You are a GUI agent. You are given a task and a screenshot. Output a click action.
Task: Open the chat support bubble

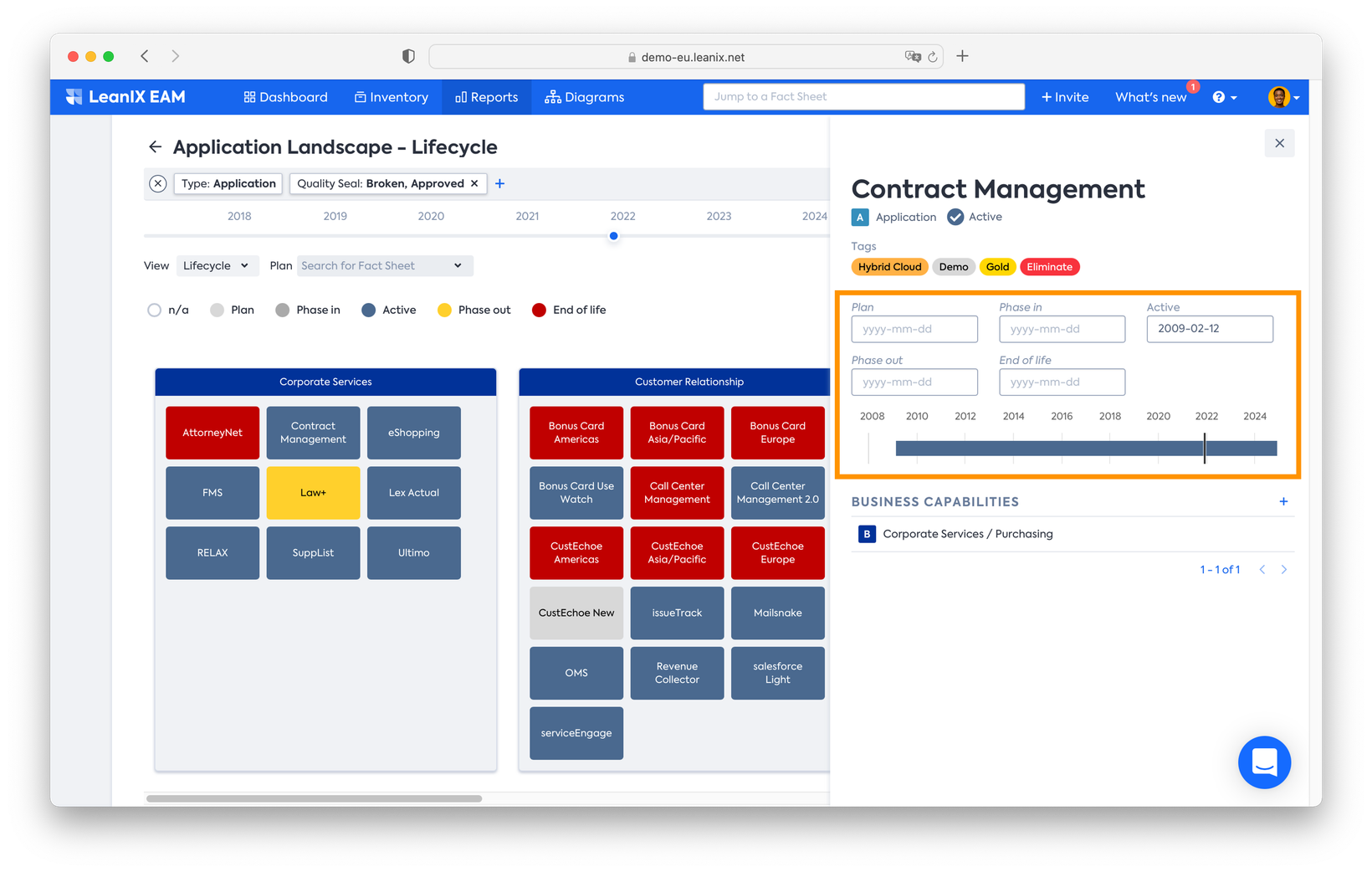(1264, 762)
